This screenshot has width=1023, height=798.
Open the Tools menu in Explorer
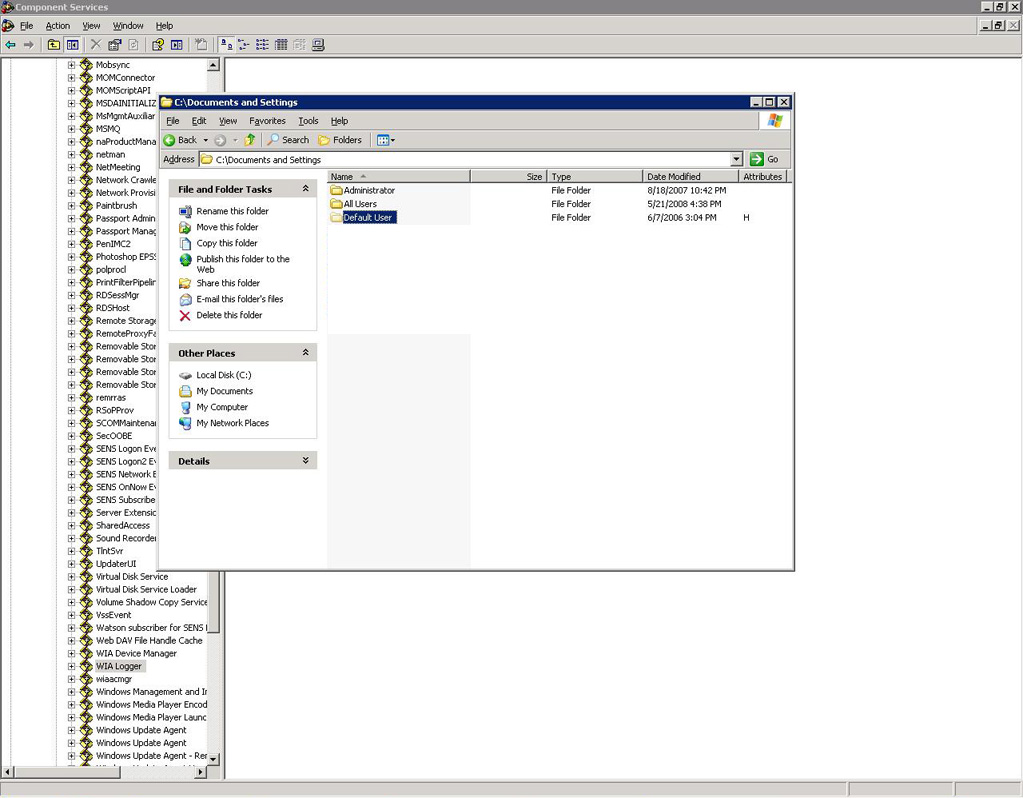pos(309,121)
